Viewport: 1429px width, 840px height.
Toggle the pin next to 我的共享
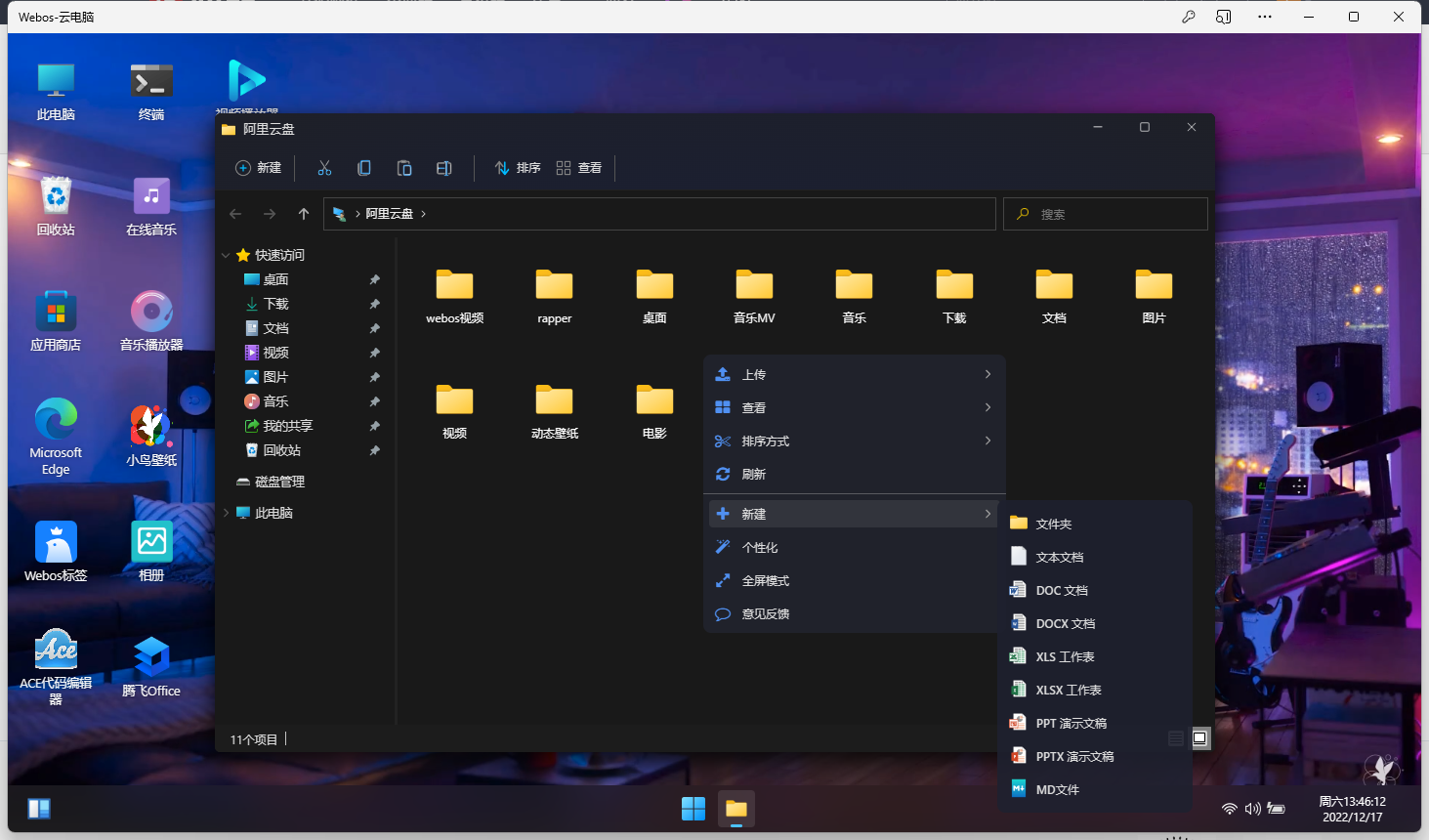[x=374, y=426]
